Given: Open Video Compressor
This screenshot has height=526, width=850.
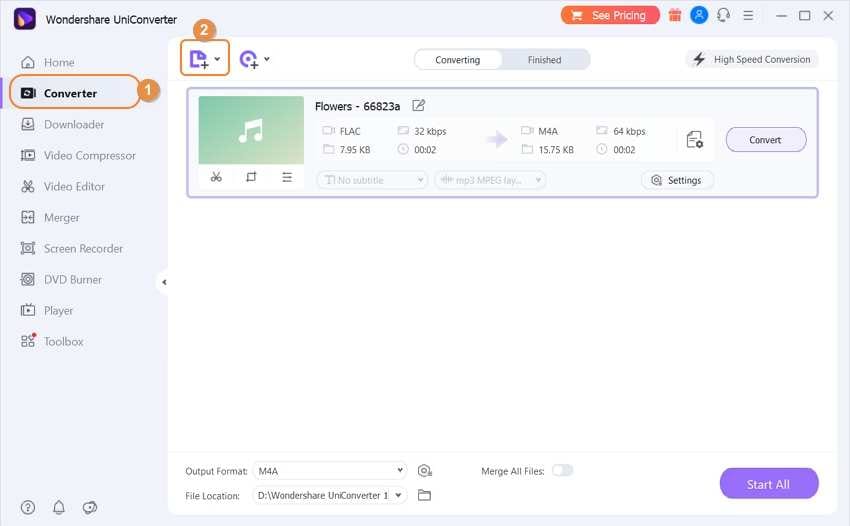Looking at the screenshot, I should (89, 156).
